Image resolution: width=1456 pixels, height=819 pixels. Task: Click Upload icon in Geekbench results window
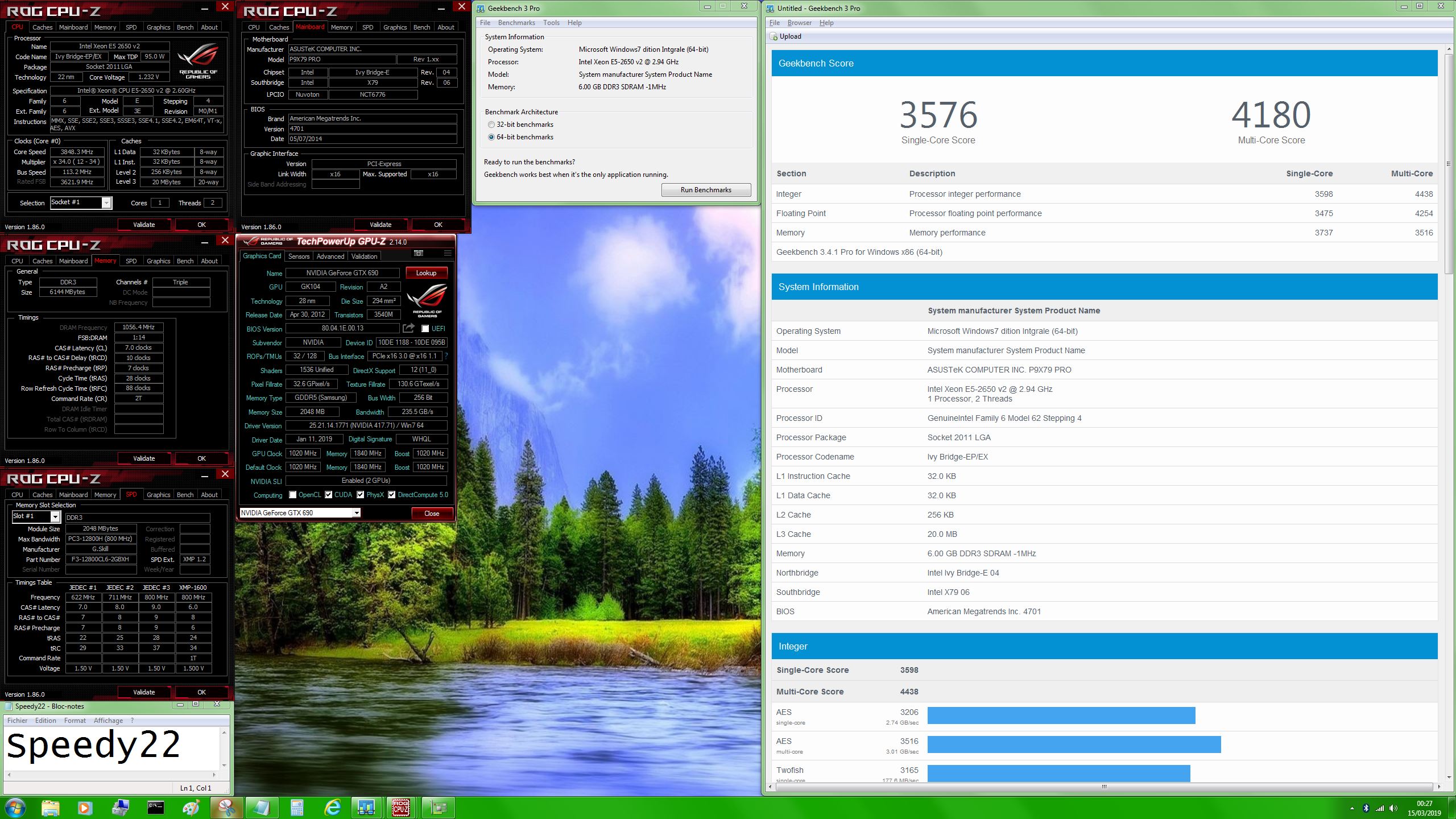tap(773, 36)
